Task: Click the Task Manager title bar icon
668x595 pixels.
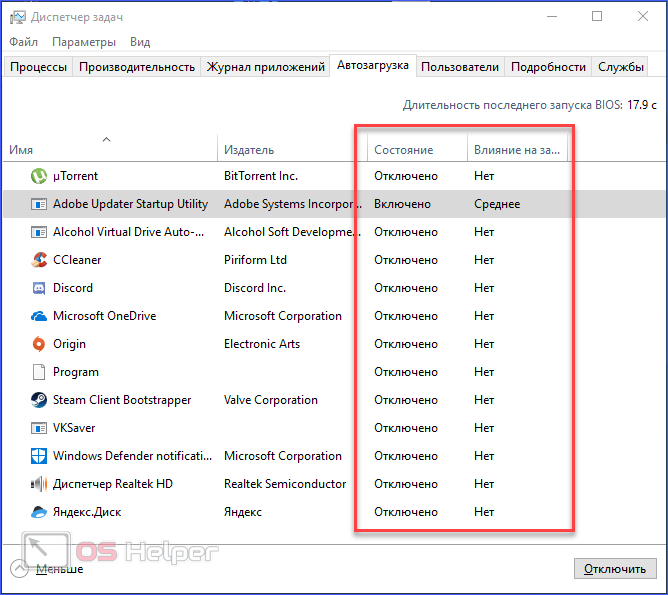Action: point(18,17)
